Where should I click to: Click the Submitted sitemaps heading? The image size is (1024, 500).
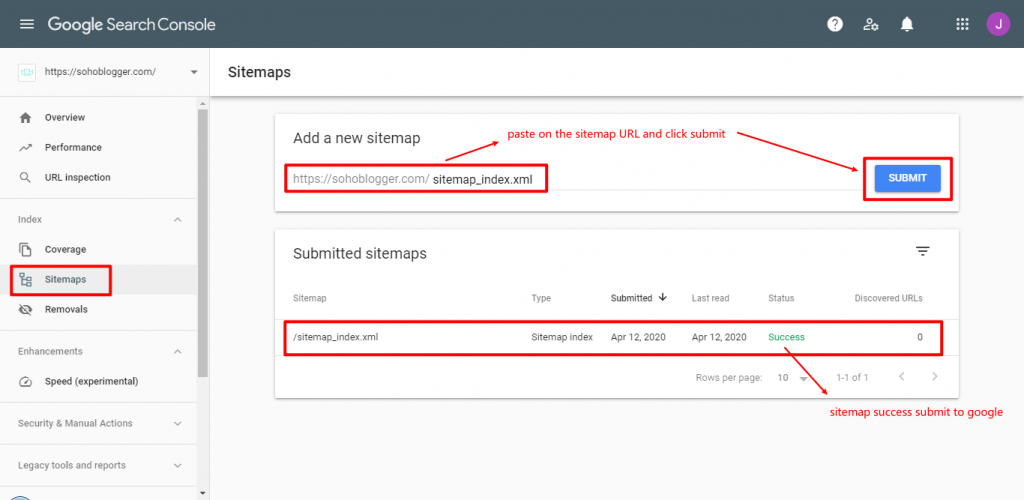coord(360,254)
